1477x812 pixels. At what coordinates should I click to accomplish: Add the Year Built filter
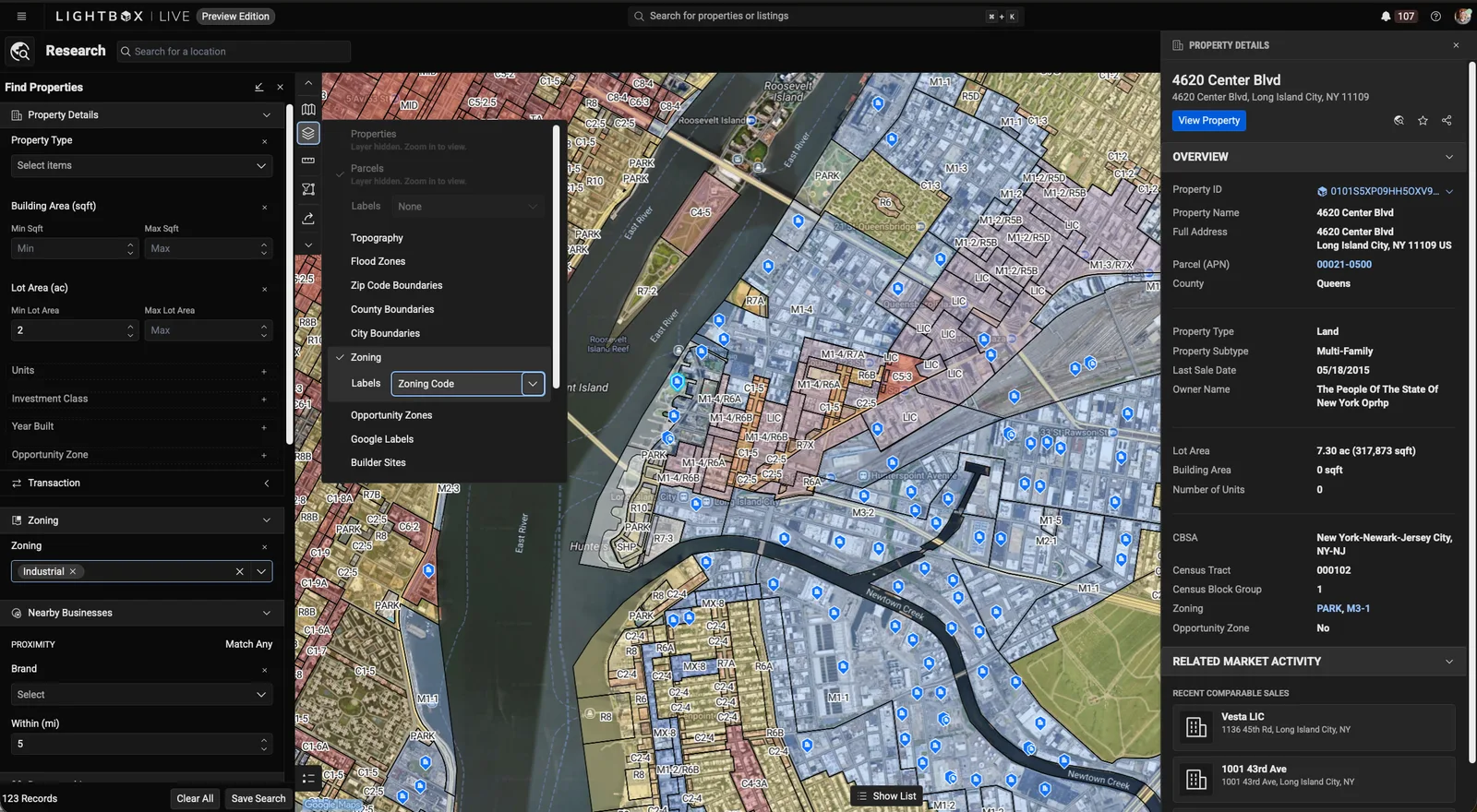click(x=264, y=427)
